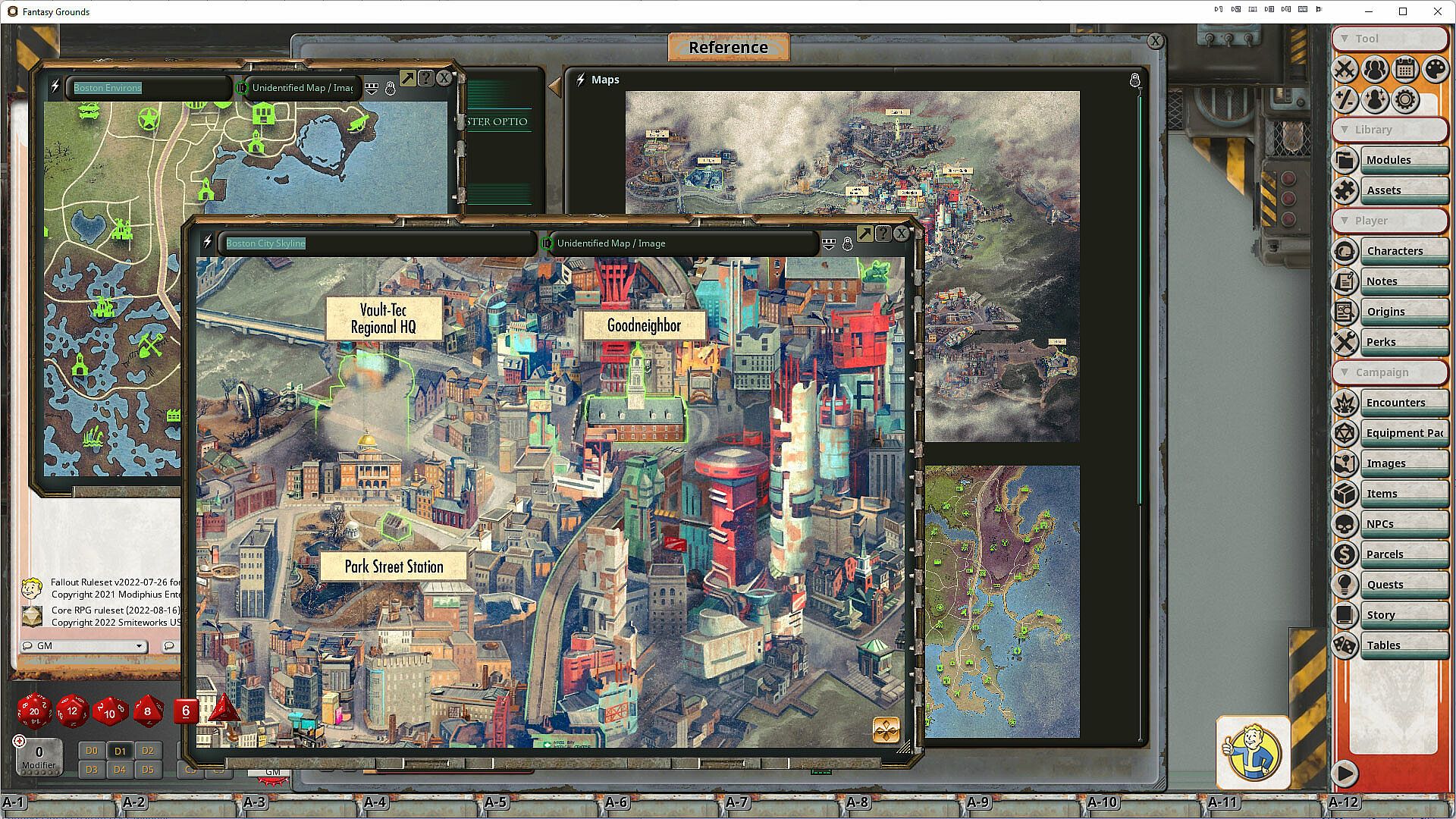Pick the red d6 die
1456x819 pixels.
tap(186, 711)
